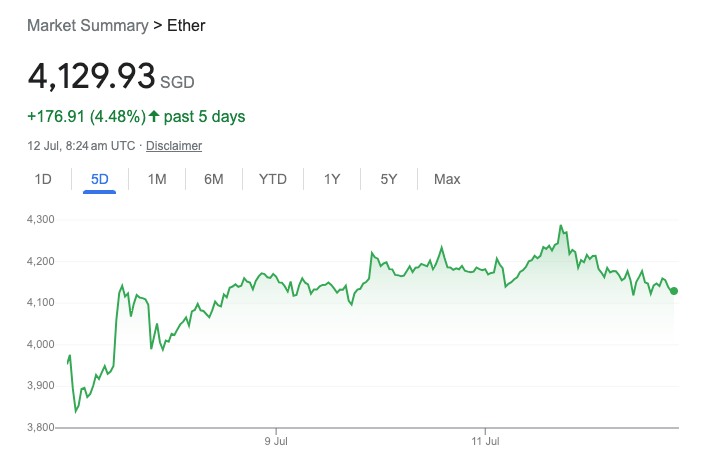View the 1Y price history
This screenshot has width=704, height=451.
tap(332, 180)
